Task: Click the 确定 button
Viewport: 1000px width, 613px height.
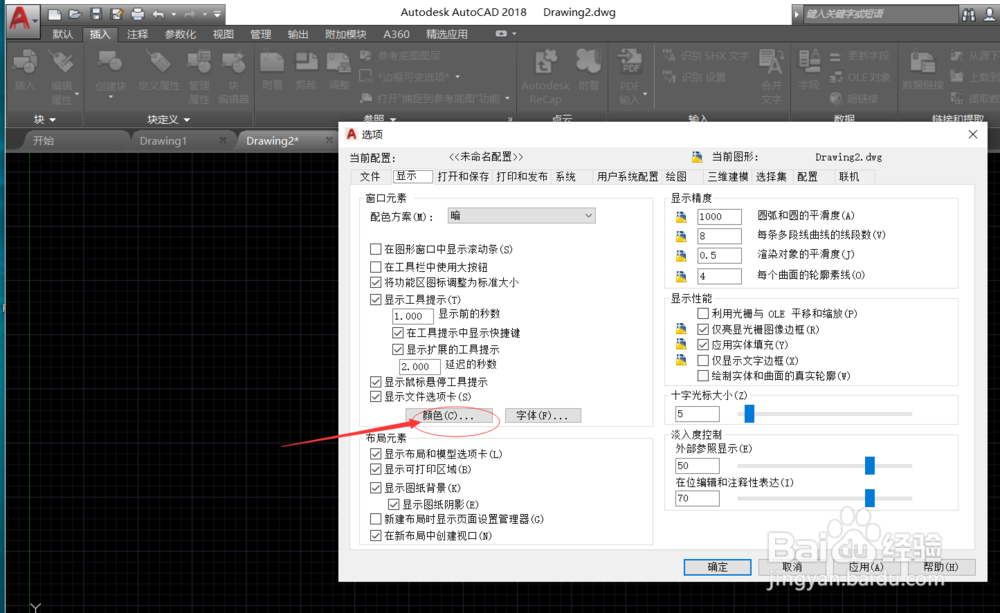Action: pyautogui.click(x=717, y=567)
